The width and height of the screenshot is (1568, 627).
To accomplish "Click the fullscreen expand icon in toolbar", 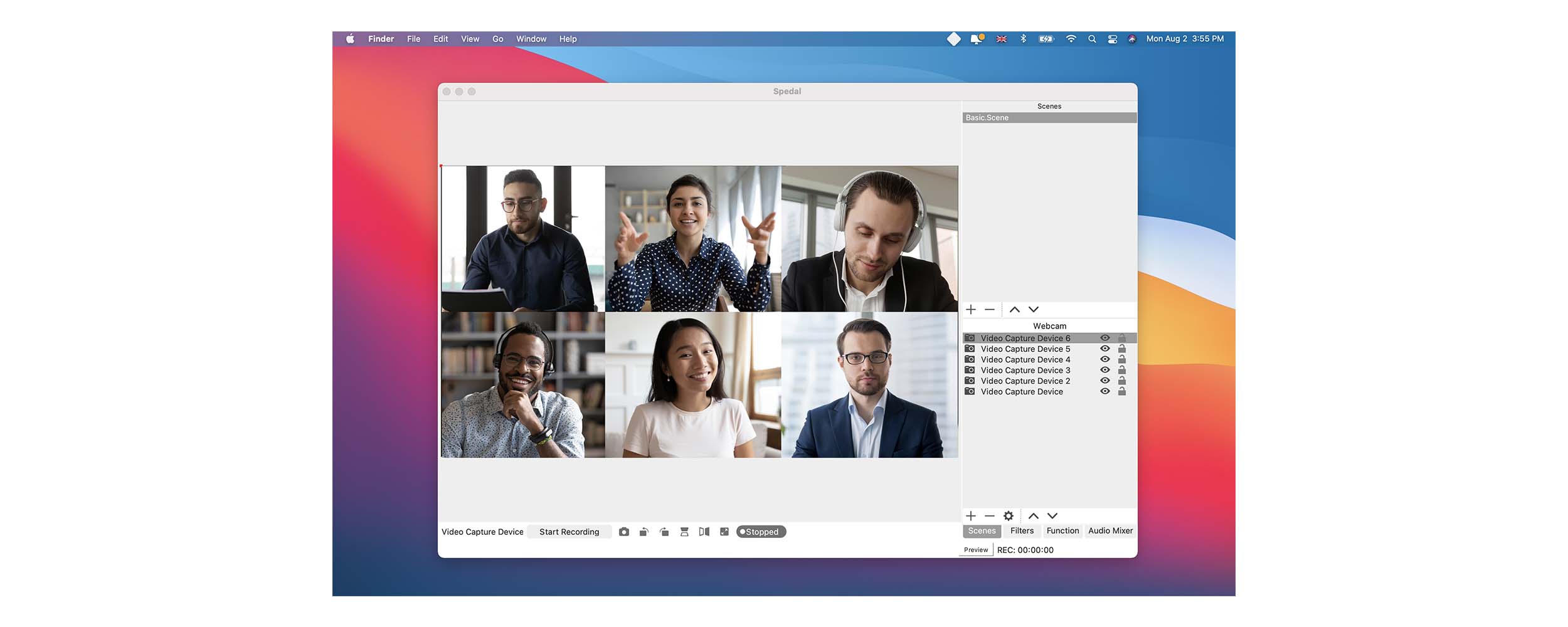I will point(724,532).
